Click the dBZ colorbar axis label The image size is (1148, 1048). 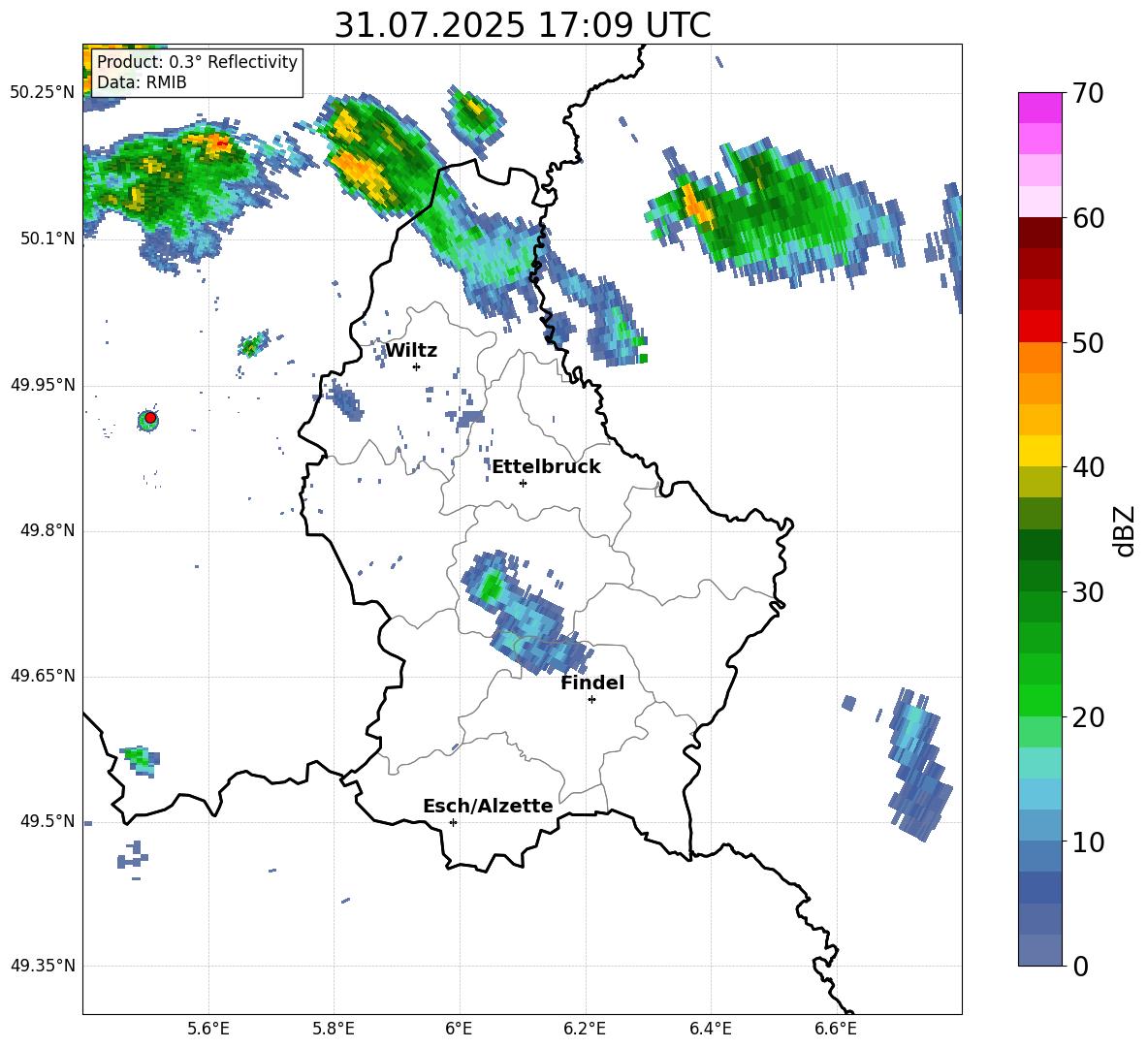[1124, 530]
